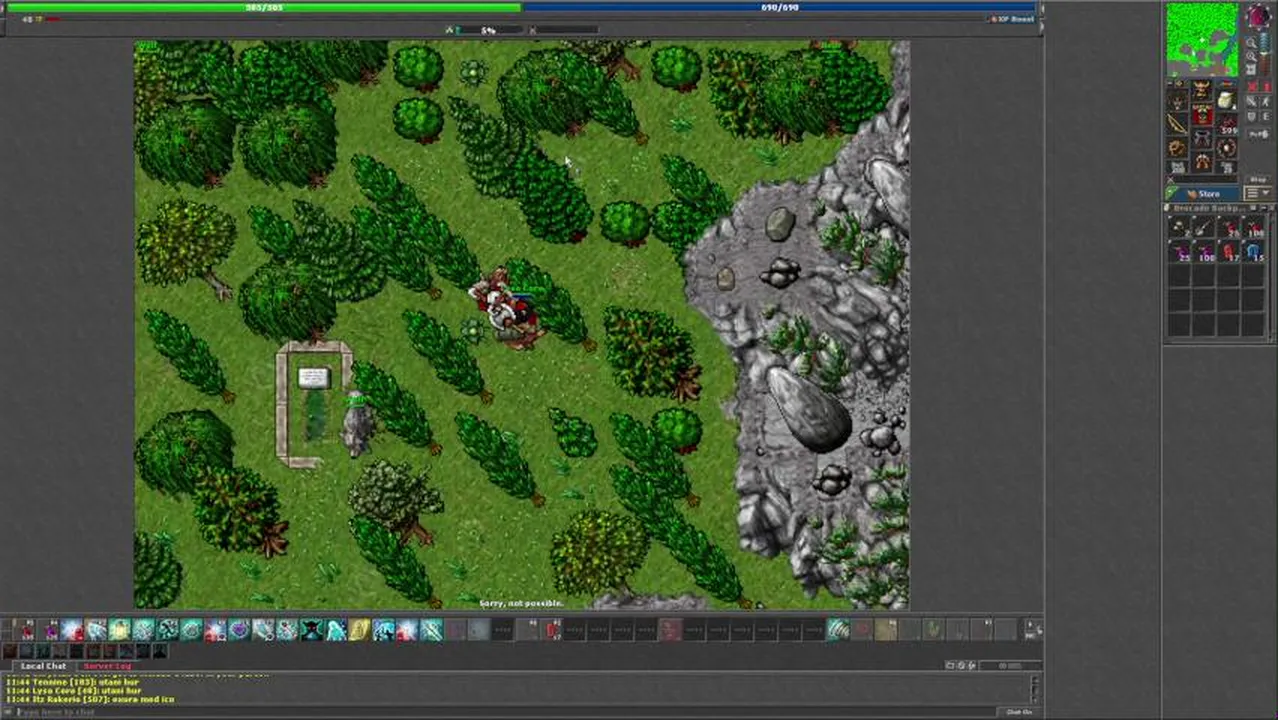Viewport: 1278px width, 720px height.
Task: Click the chat line 'exura med ico'
Action: (x=143, y=699)
